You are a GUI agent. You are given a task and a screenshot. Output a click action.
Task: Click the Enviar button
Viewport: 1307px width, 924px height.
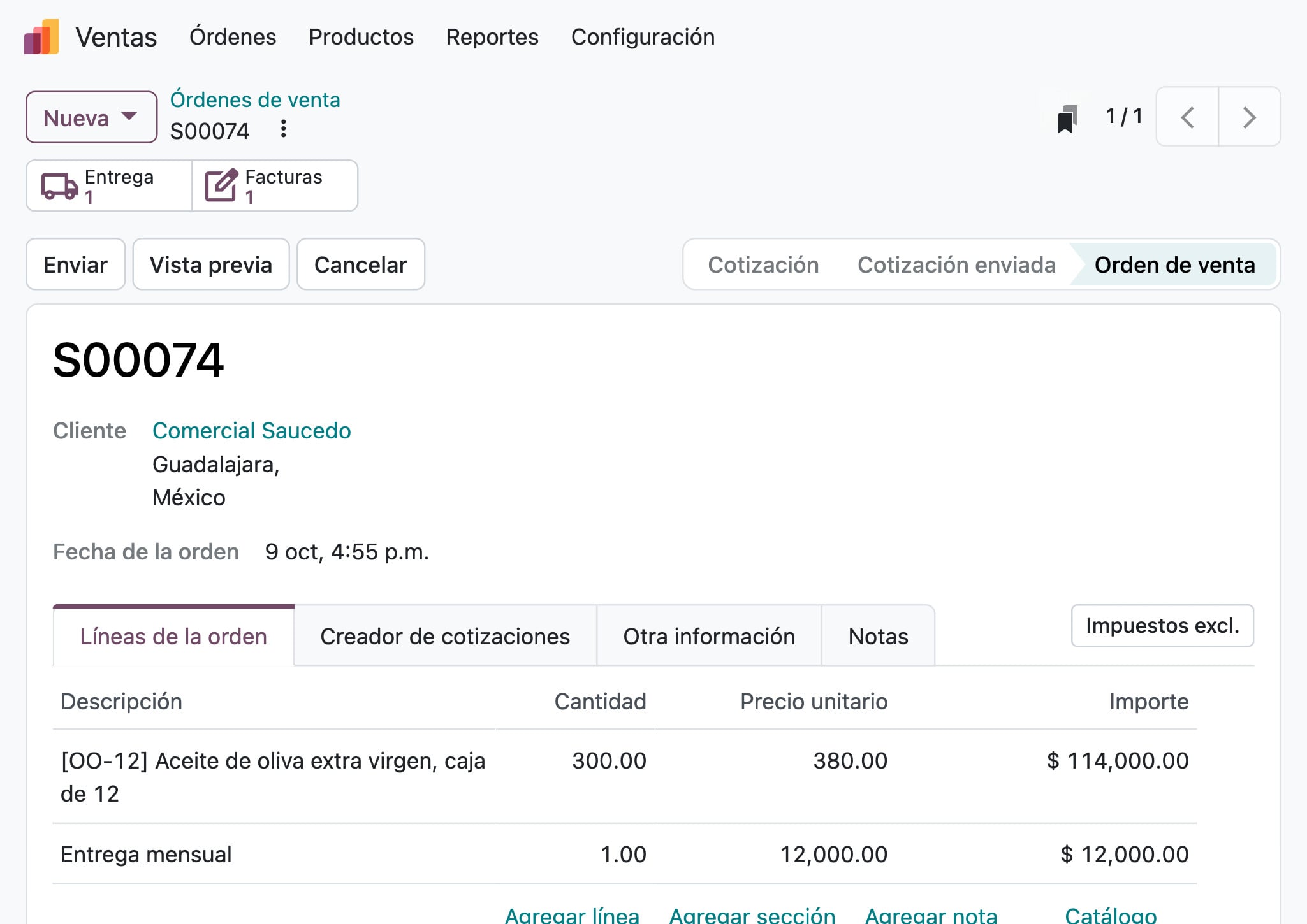(75, 264)
